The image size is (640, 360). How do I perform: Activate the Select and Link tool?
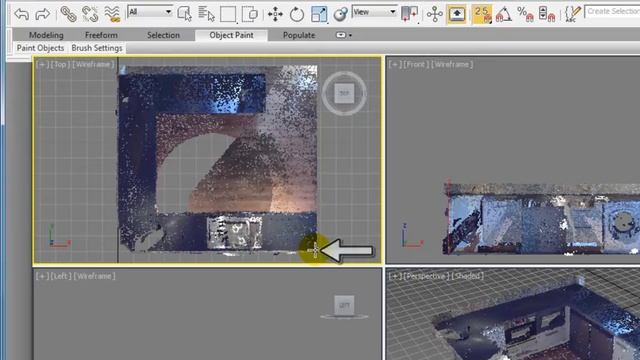tap(68, 14)
